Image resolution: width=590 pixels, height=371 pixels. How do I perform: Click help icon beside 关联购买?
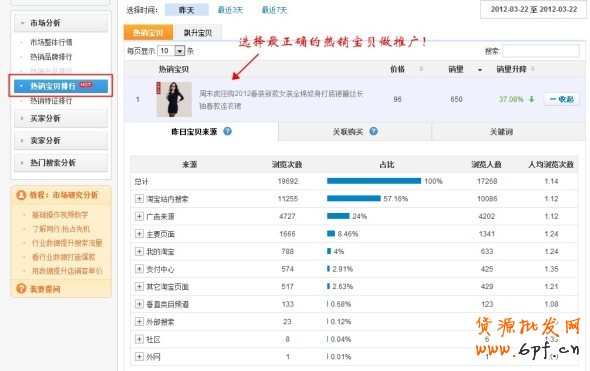[x=373, y=131]
